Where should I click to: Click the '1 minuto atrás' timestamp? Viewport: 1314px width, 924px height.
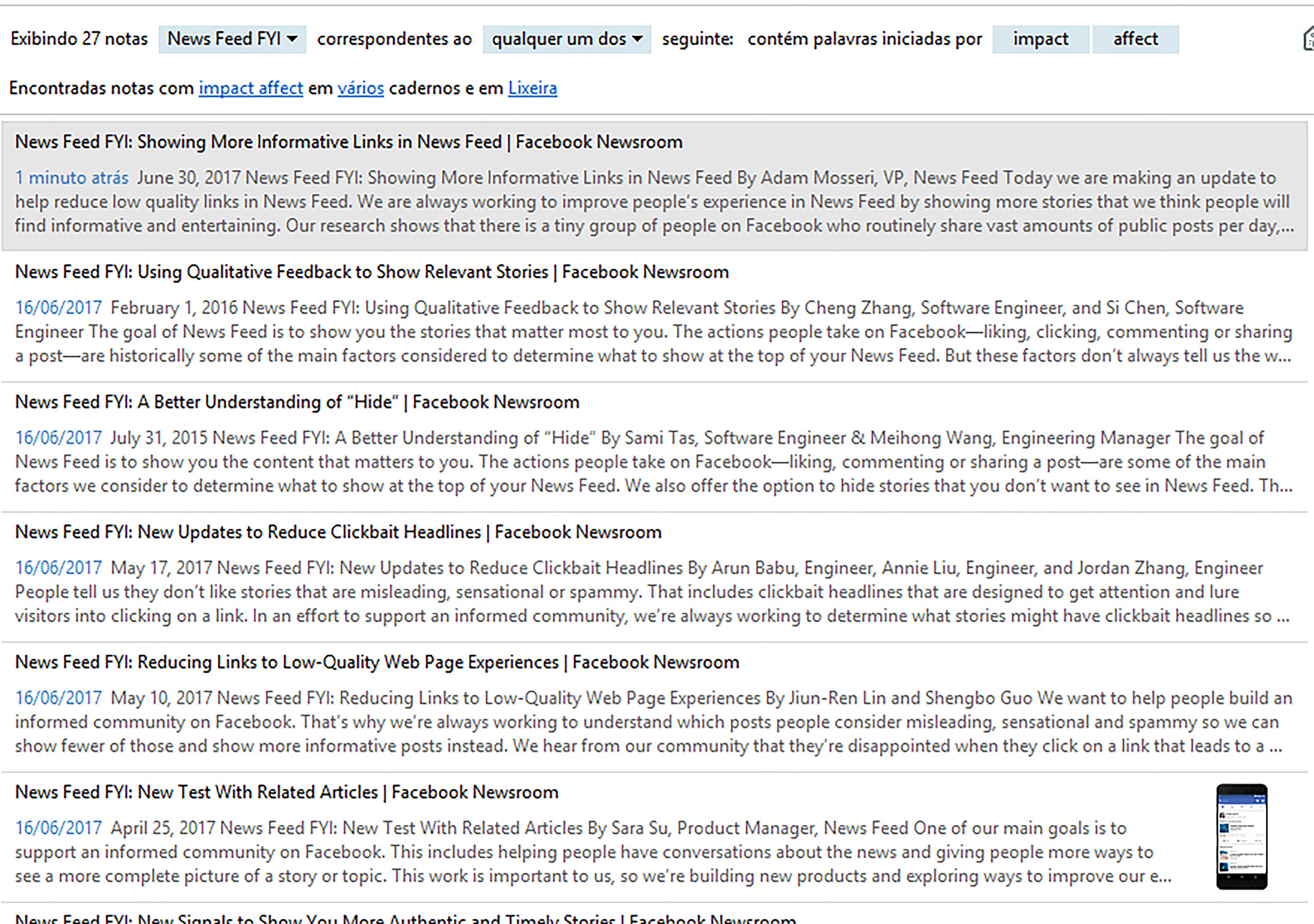click(72, 178)
